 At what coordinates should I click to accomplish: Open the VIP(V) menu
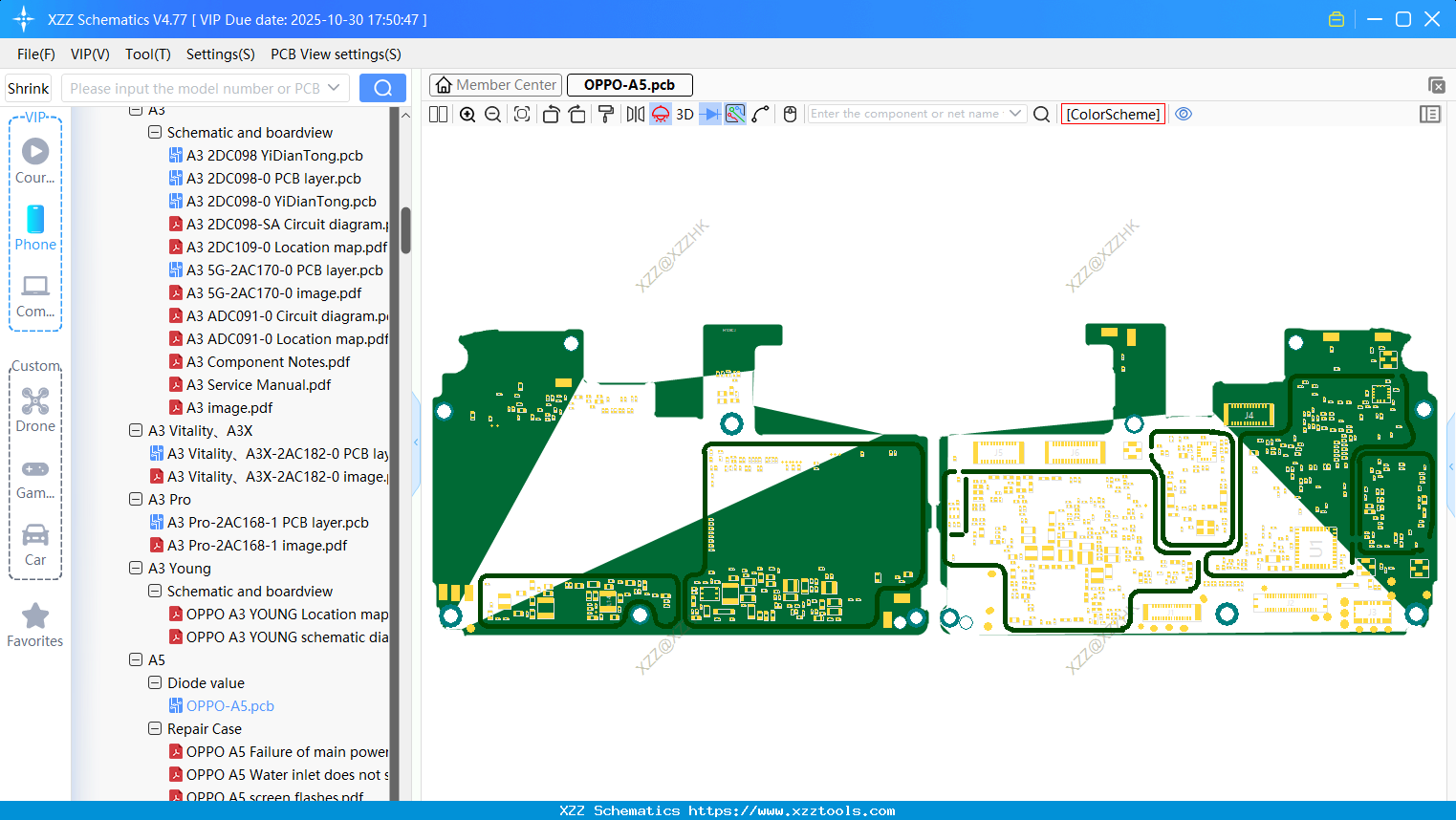click(x=90, y=54)
